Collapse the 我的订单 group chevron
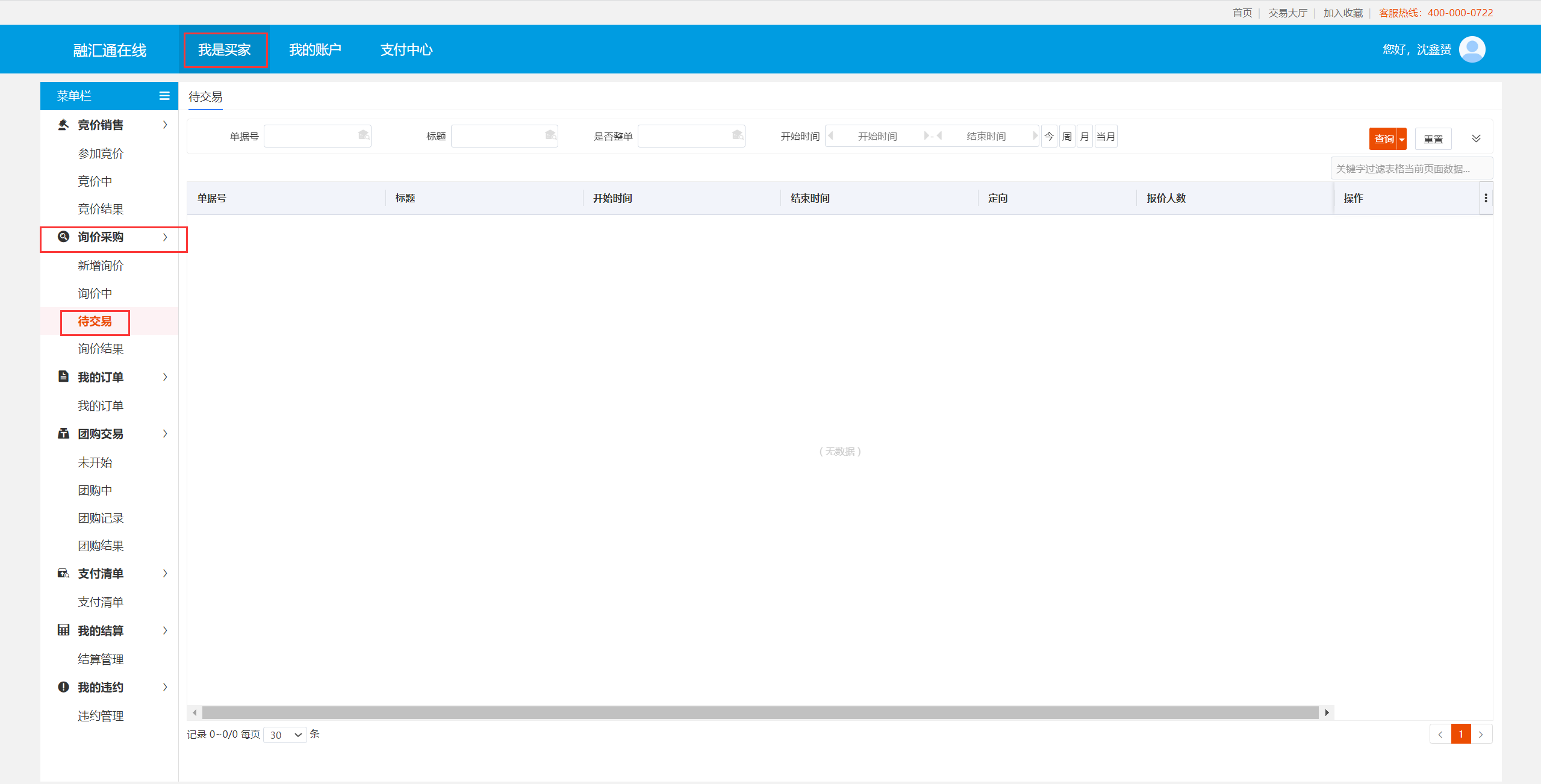1541x784 pixels. click(165, 377)
